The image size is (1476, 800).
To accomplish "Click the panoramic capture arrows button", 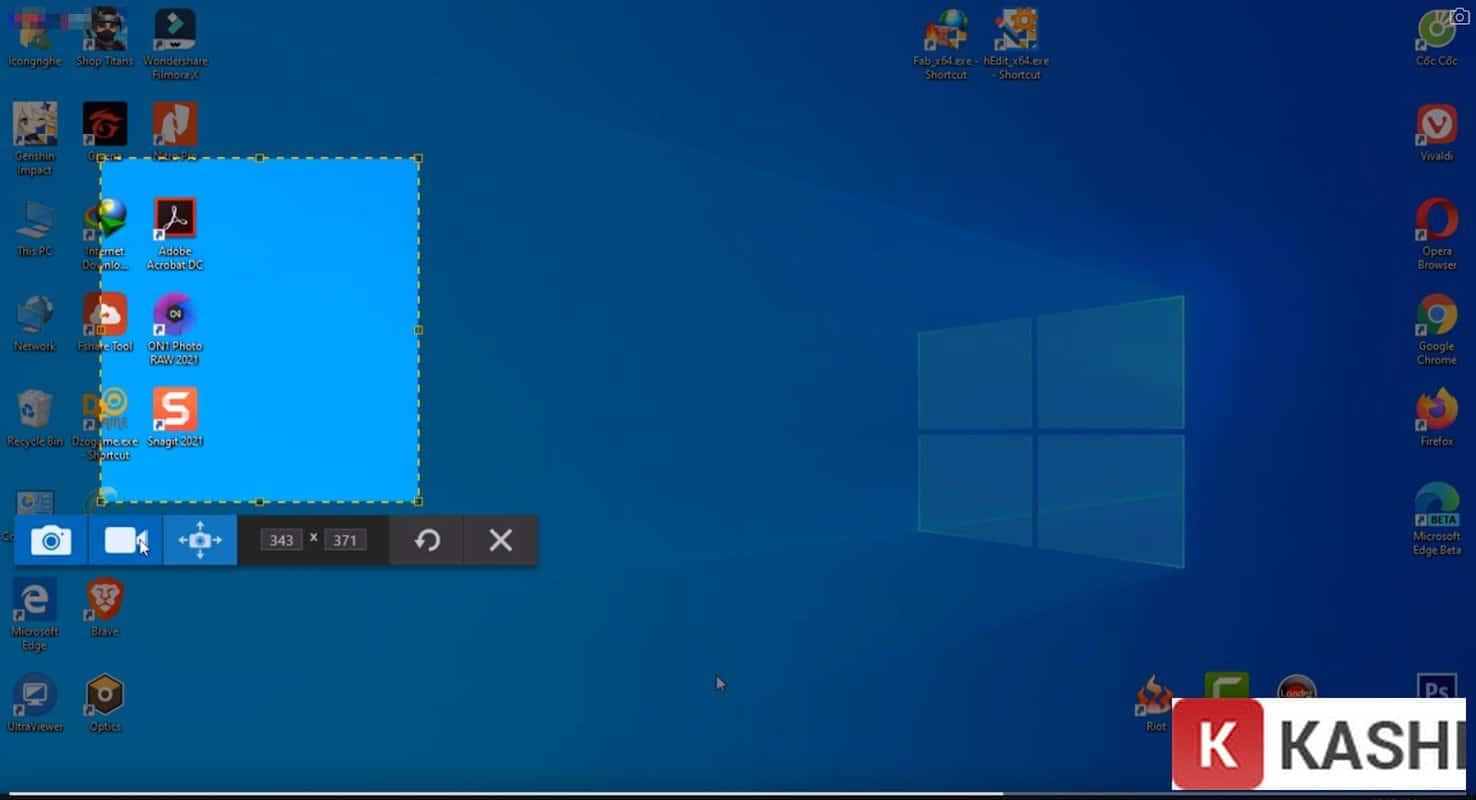I will coord(200,541).
